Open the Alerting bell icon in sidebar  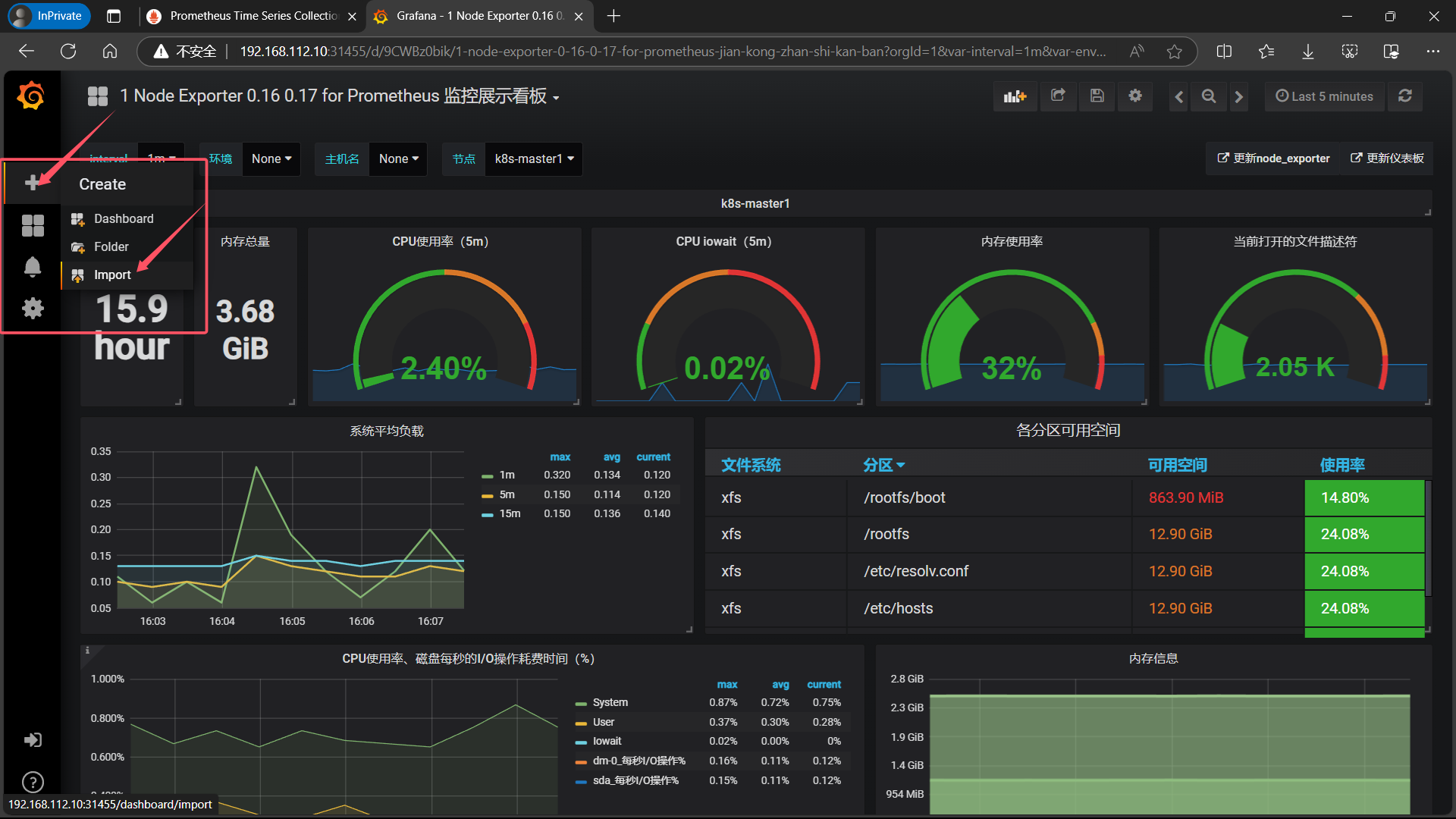click(33, 267)
